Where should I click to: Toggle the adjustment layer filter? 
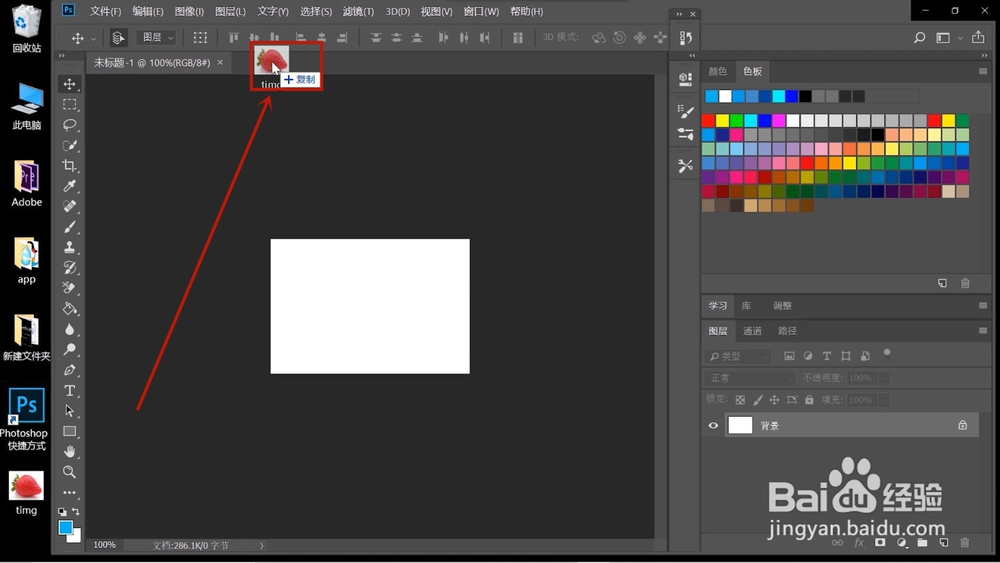808,356
